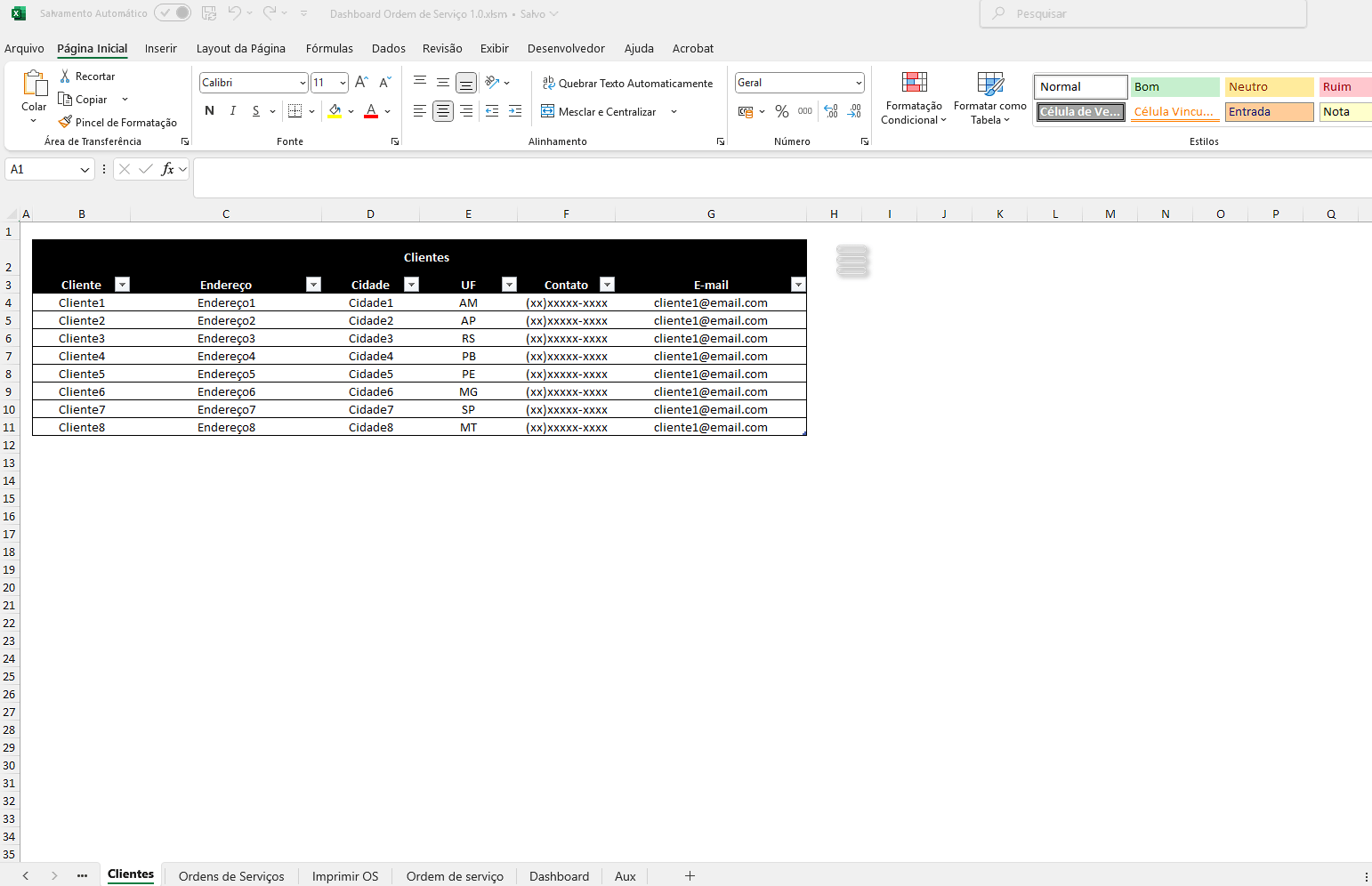Click the formula bar input

783,177
